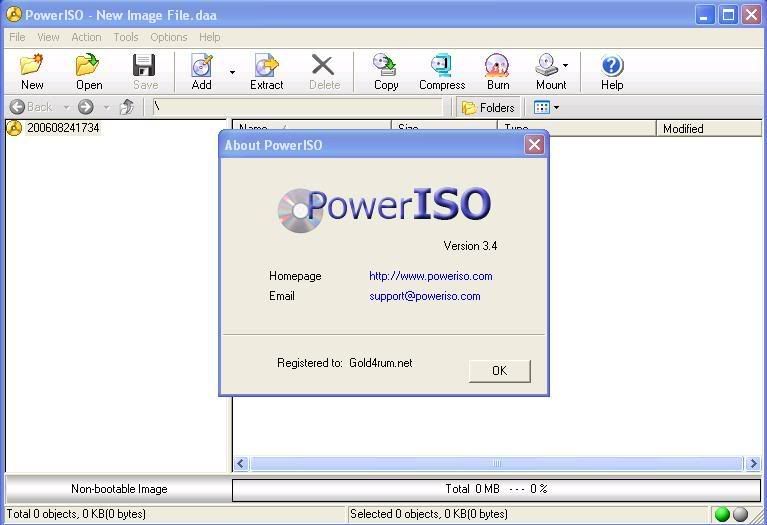Screen dimensions: 767x525
Task: Click the support@poweriso.com email link
Action: pos(424,296)
